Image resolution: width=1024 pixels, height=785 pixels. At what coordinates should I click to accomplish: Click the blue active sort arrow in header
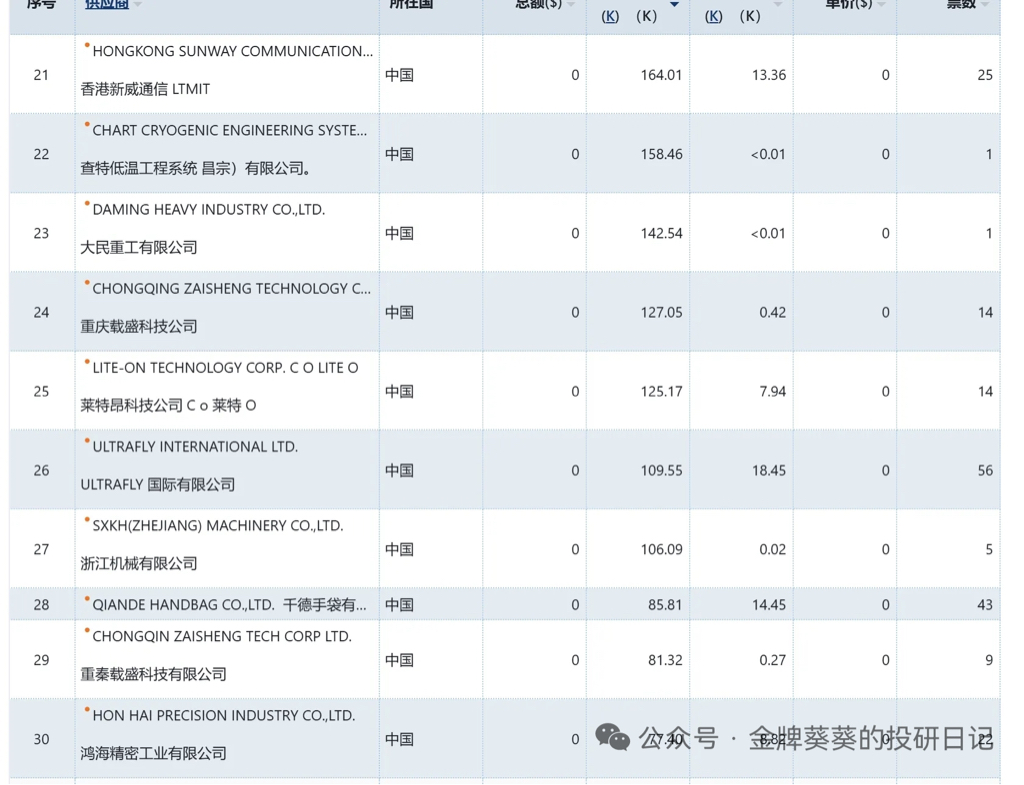(x=675, y=5)
